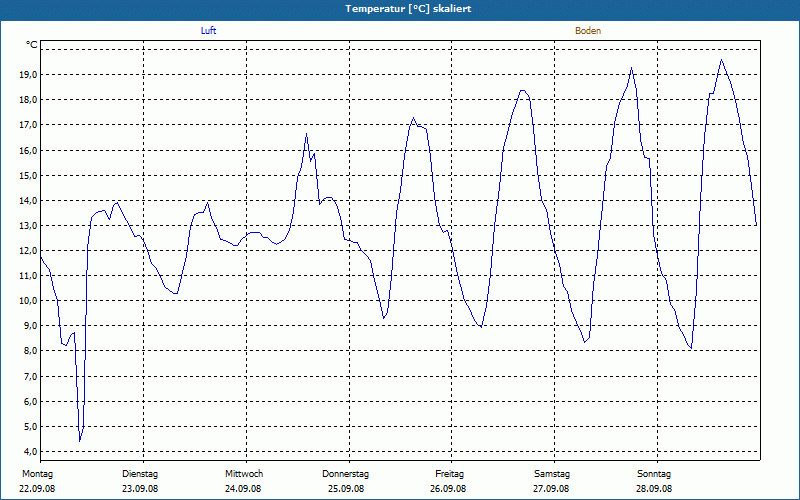800x500 pixels.
Task: Select the 'Montag' day label
Action: 37,474
